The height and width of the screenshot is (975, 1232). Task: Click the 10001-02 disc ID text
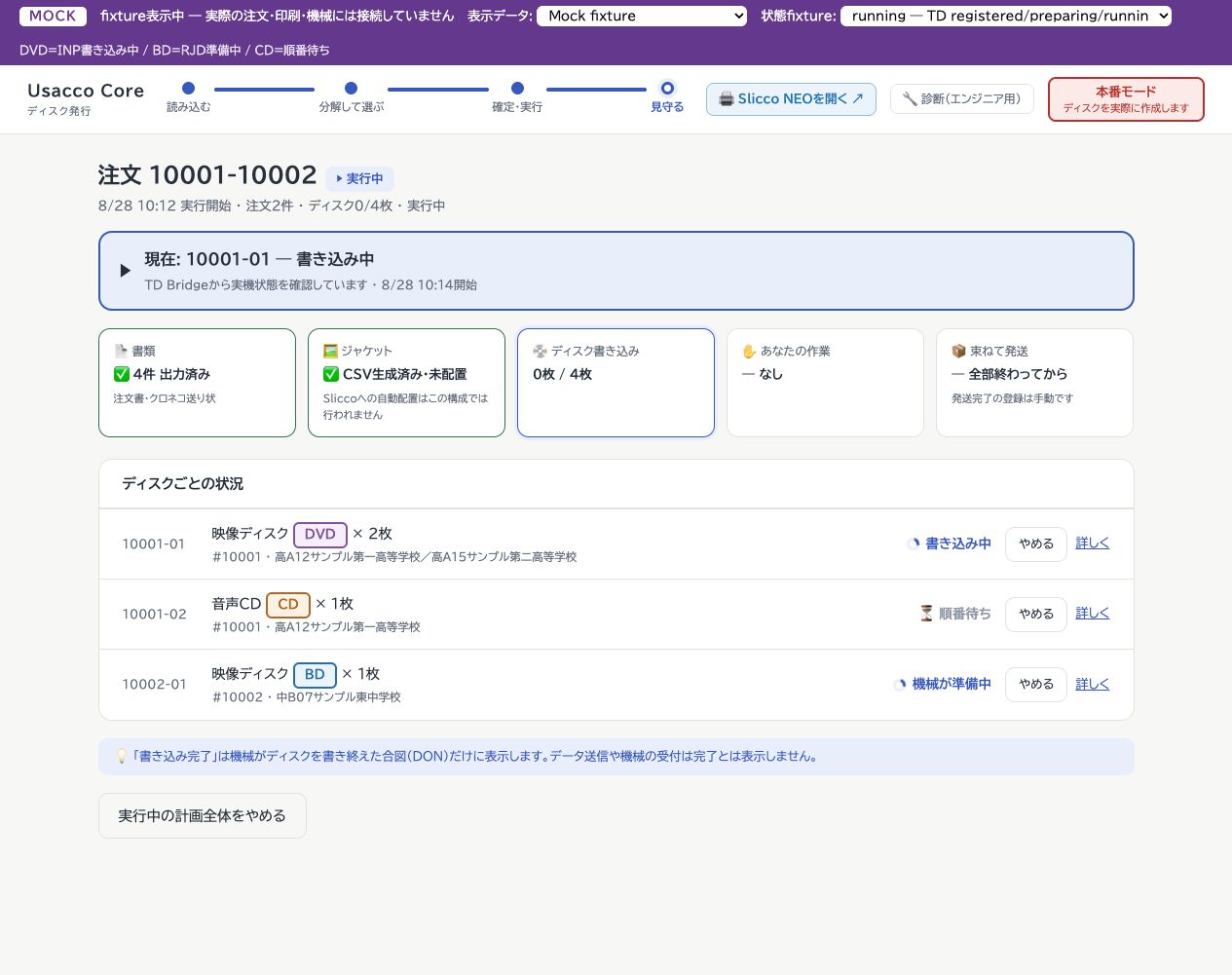(x=154, y=614)
